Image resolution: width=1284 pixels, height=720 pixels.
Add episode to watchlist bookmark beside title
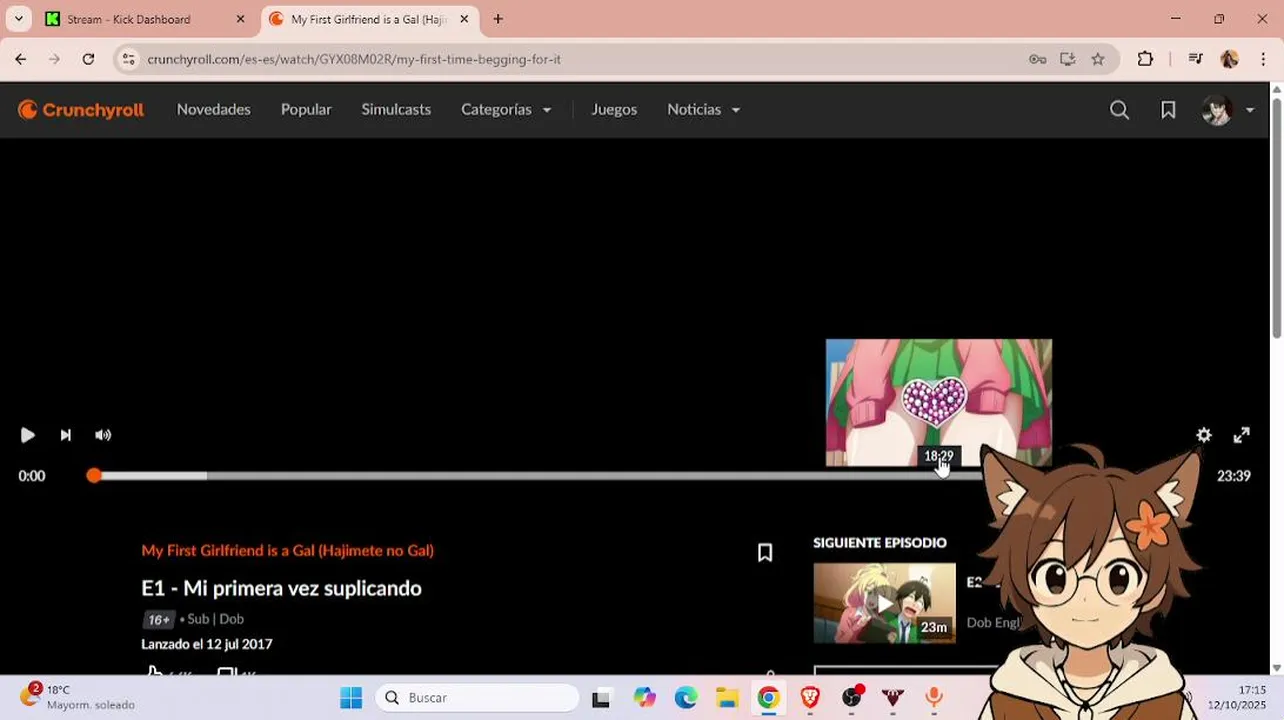point(765,553)
